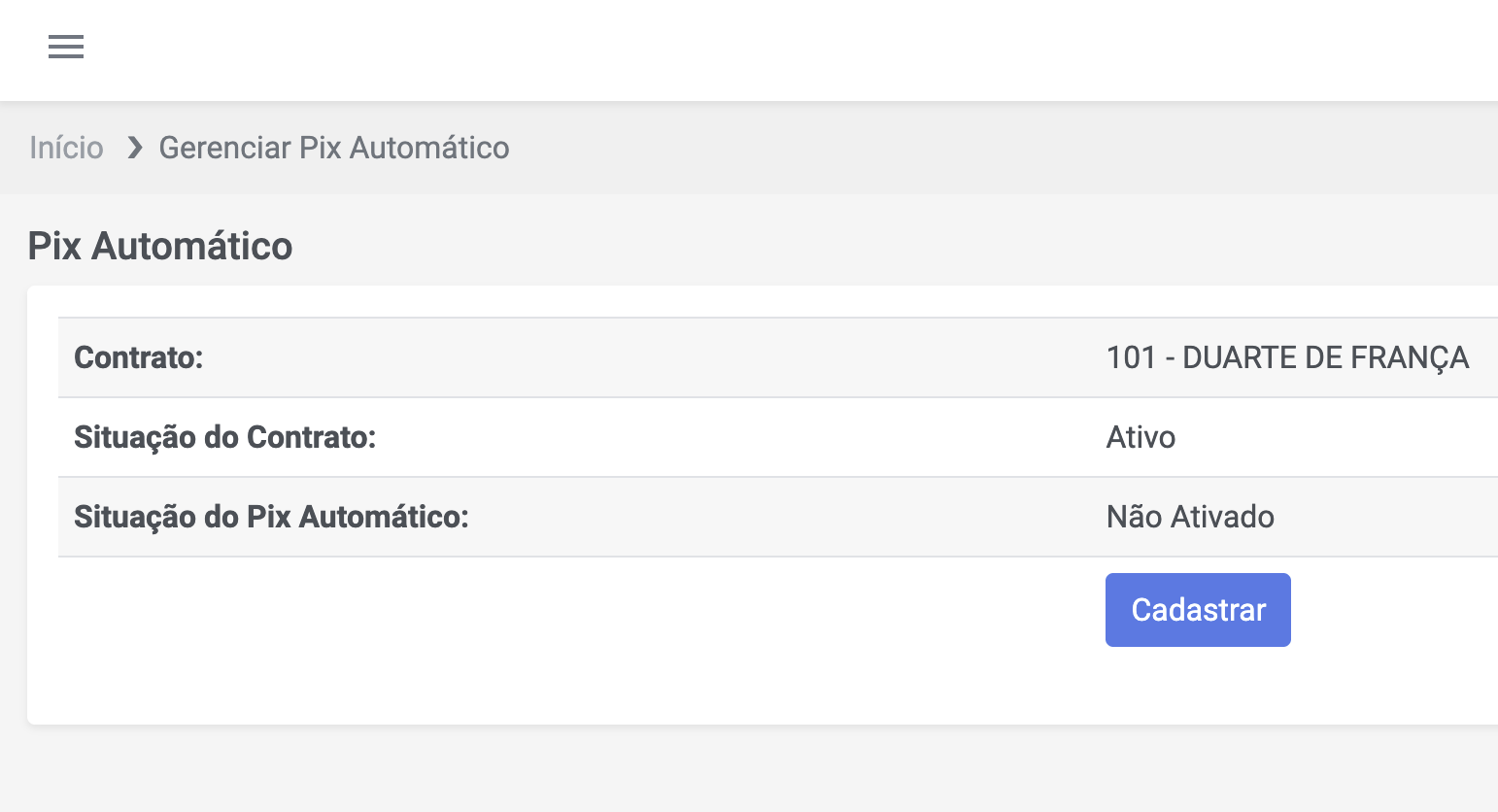Click blank breadcrumb bar right of Gerenciar Pix Automático
Screen dimensions: 1498x812
[x=971, y=148]
